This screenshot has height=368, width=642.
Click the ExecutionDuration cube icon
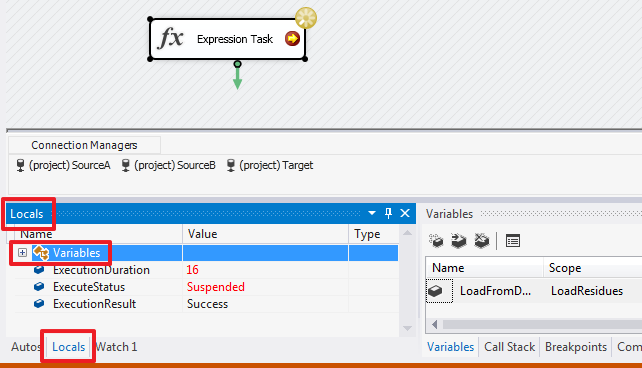39,270
